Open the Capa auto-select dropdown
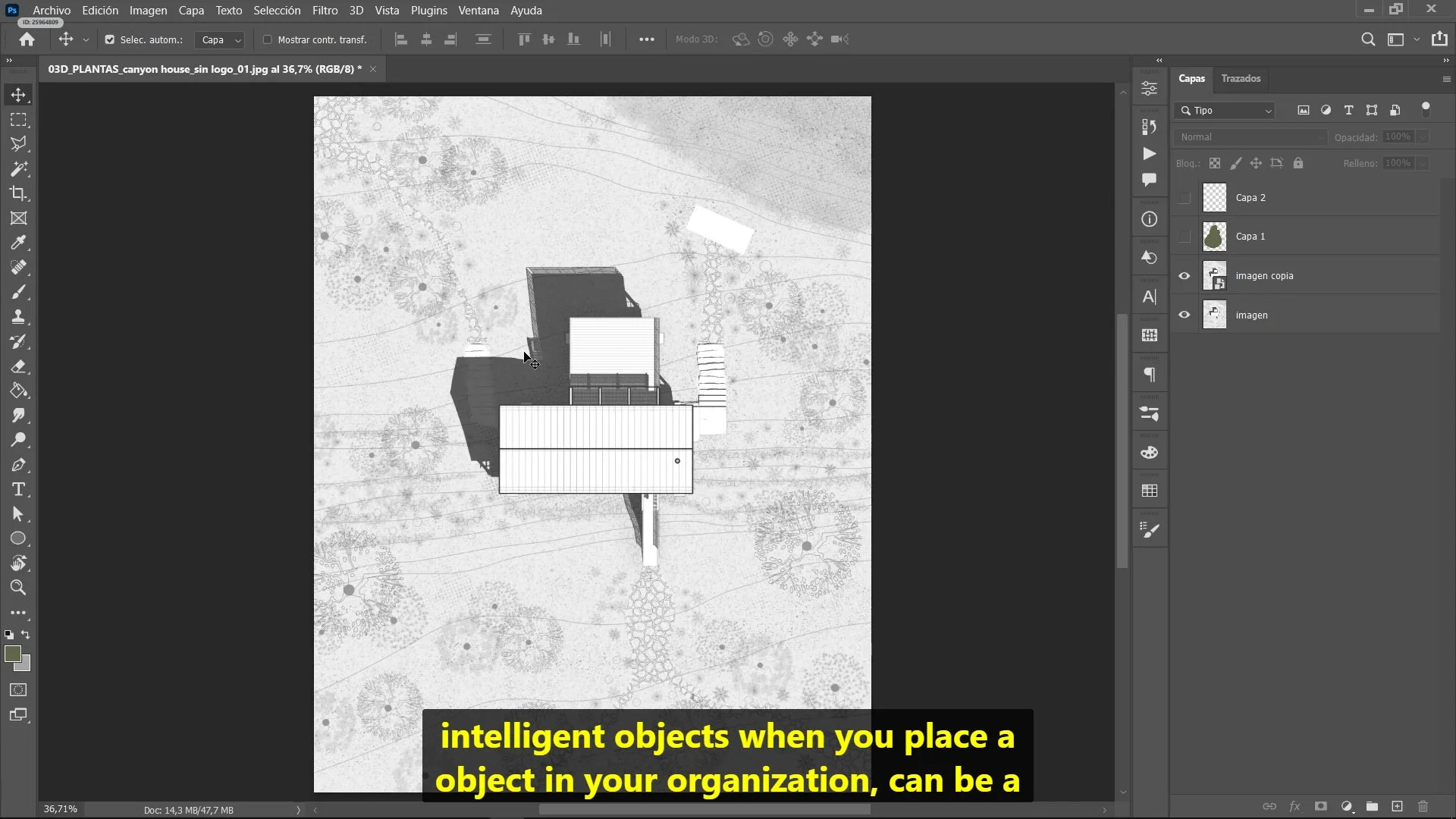Image resolution: width=1456 pixels, height=819 pixels. (220, 39)
